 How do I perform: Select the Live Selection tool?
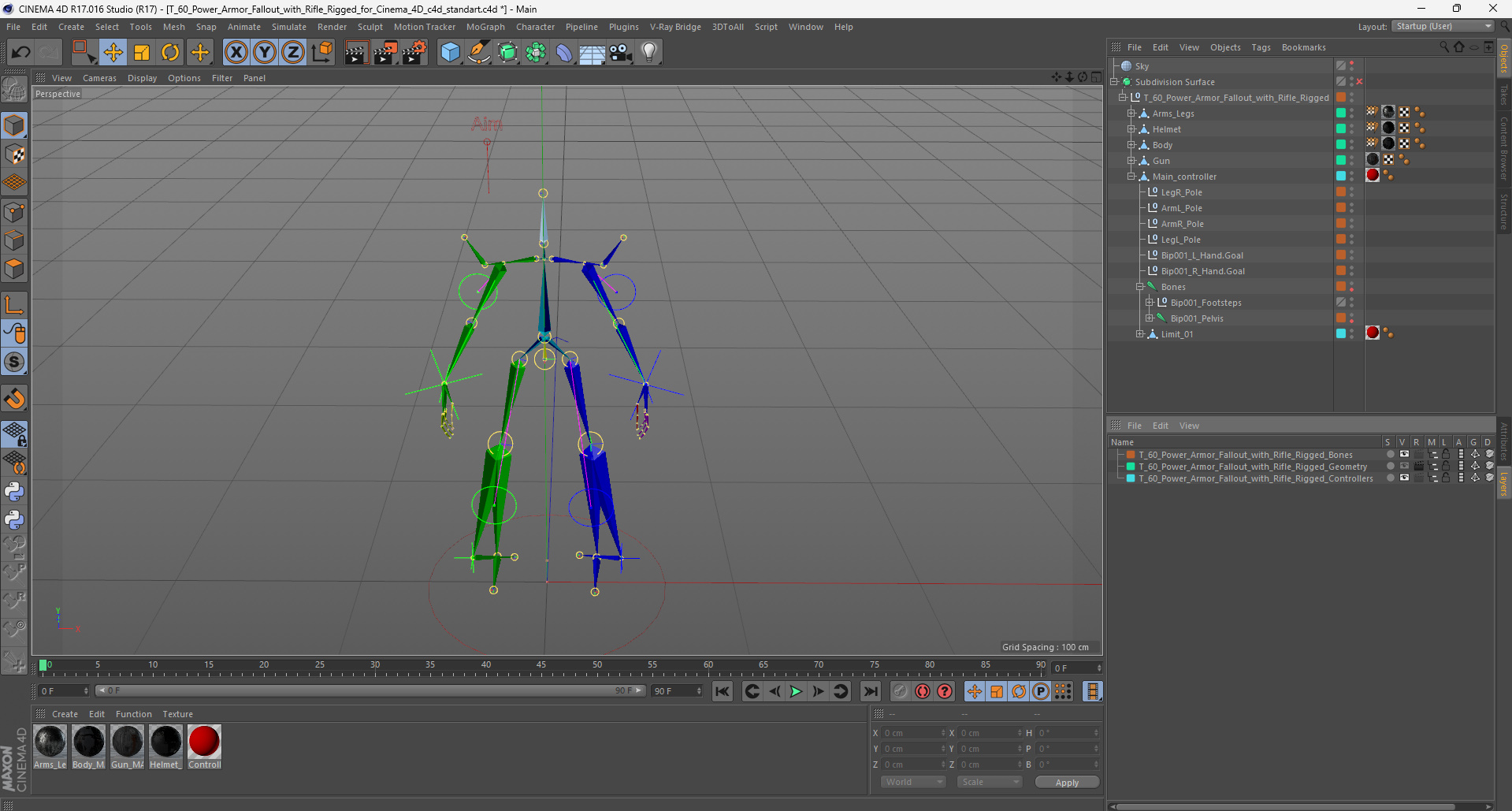(84, 53)
